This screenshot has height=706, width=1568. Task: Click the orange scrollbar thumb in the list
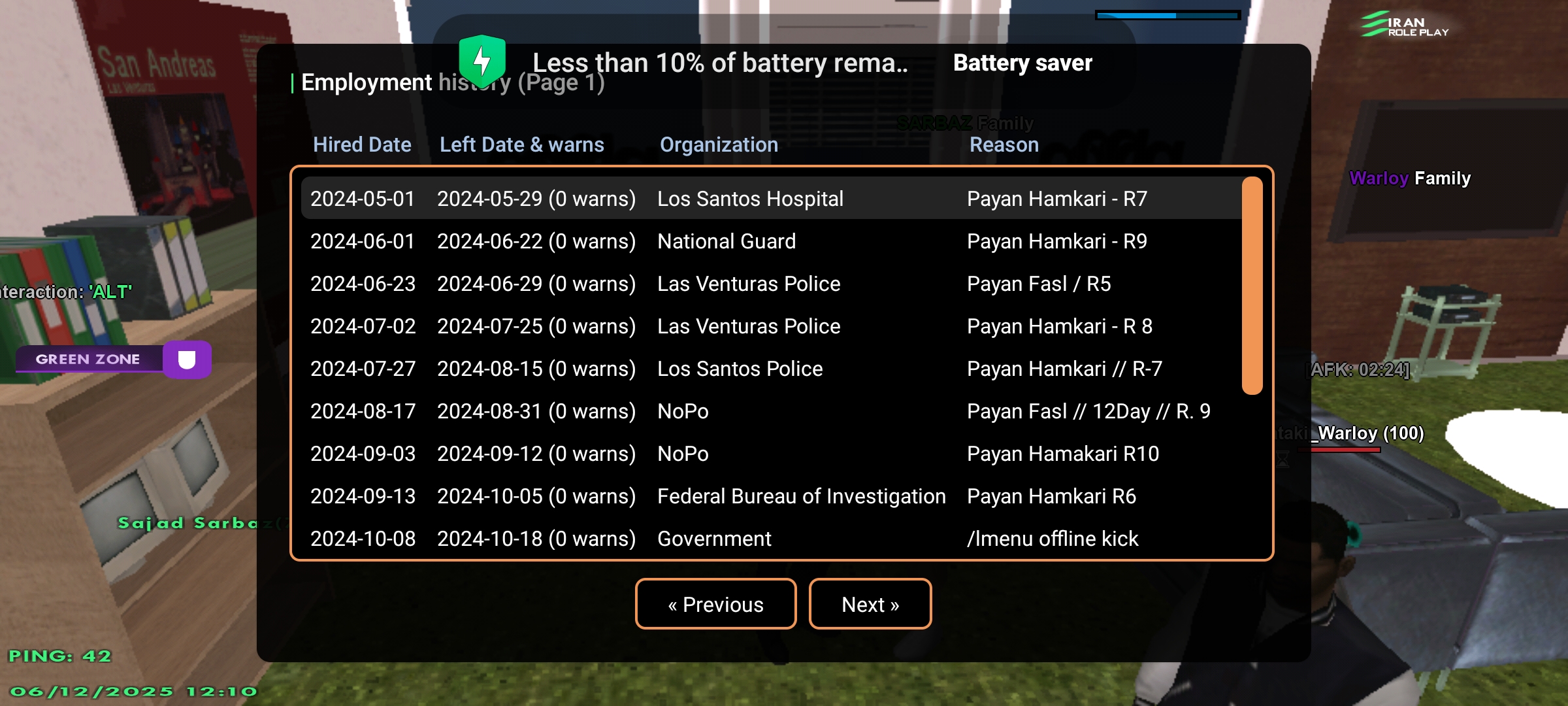[x=1251, y=285]
